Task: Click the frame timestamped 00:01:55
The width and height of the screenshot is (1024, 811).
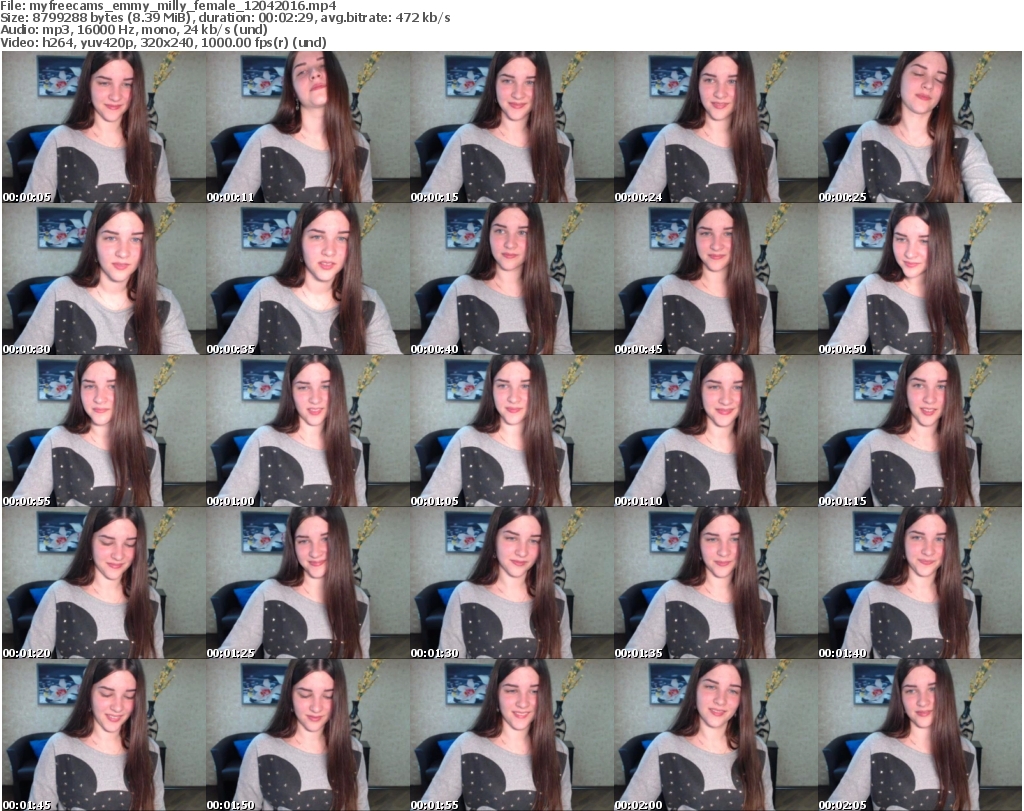Action: click(x=511, y=735)
